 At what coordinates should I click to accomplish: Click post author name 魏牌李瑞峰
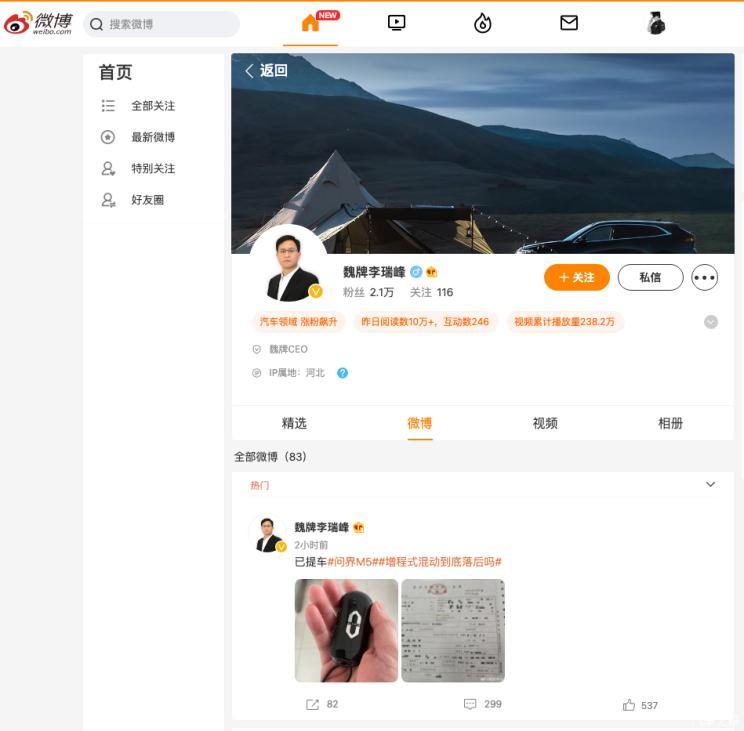(x=322, y=527)
